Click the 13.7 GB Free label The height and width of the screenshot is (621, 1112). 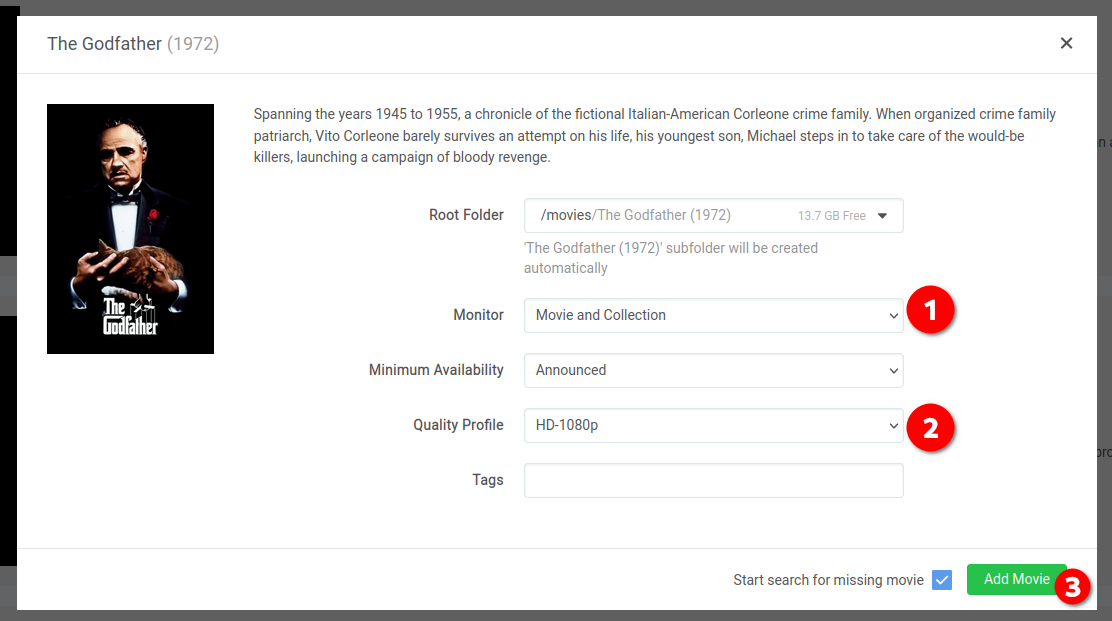coord(831,216)
